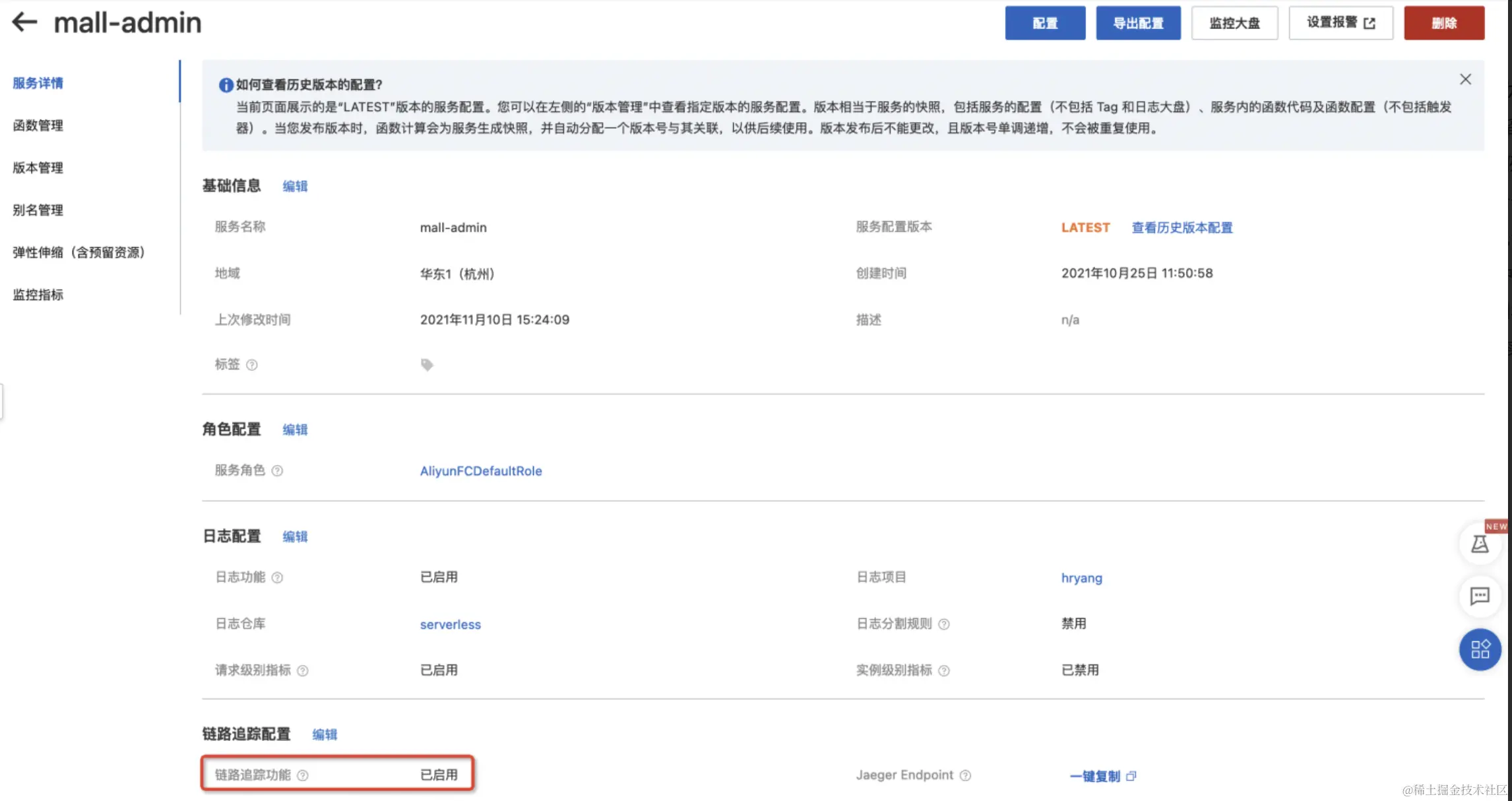Open 设置报警 external link button

(x=1340, y=23)
